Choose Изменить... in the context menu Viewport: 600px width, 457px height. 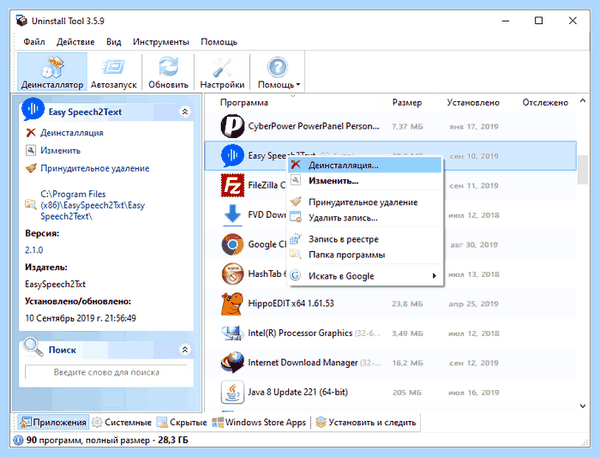pyautogui.click(x=365, y=181)
